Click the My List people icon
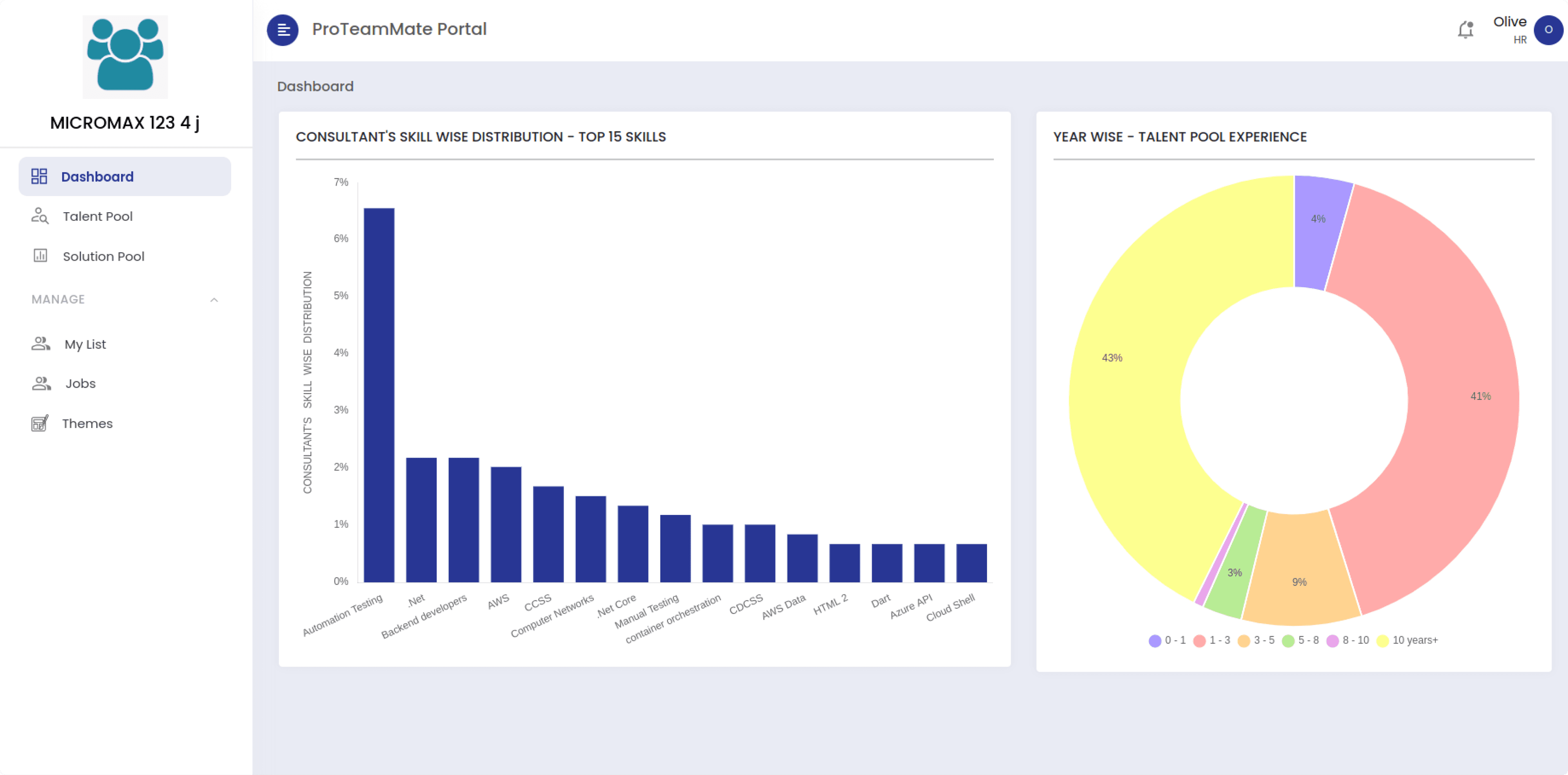The image size is (1568, 775). click(41, 344)
